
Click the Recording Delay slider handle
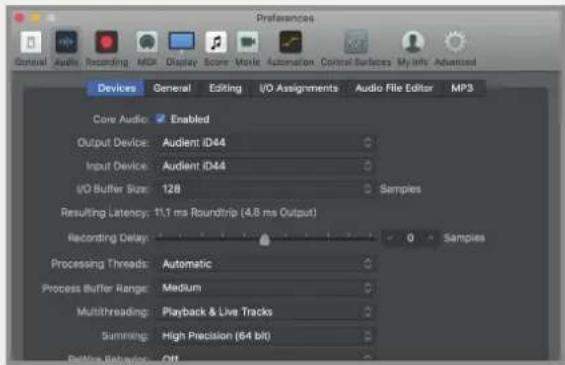click(x=264, y=239)
